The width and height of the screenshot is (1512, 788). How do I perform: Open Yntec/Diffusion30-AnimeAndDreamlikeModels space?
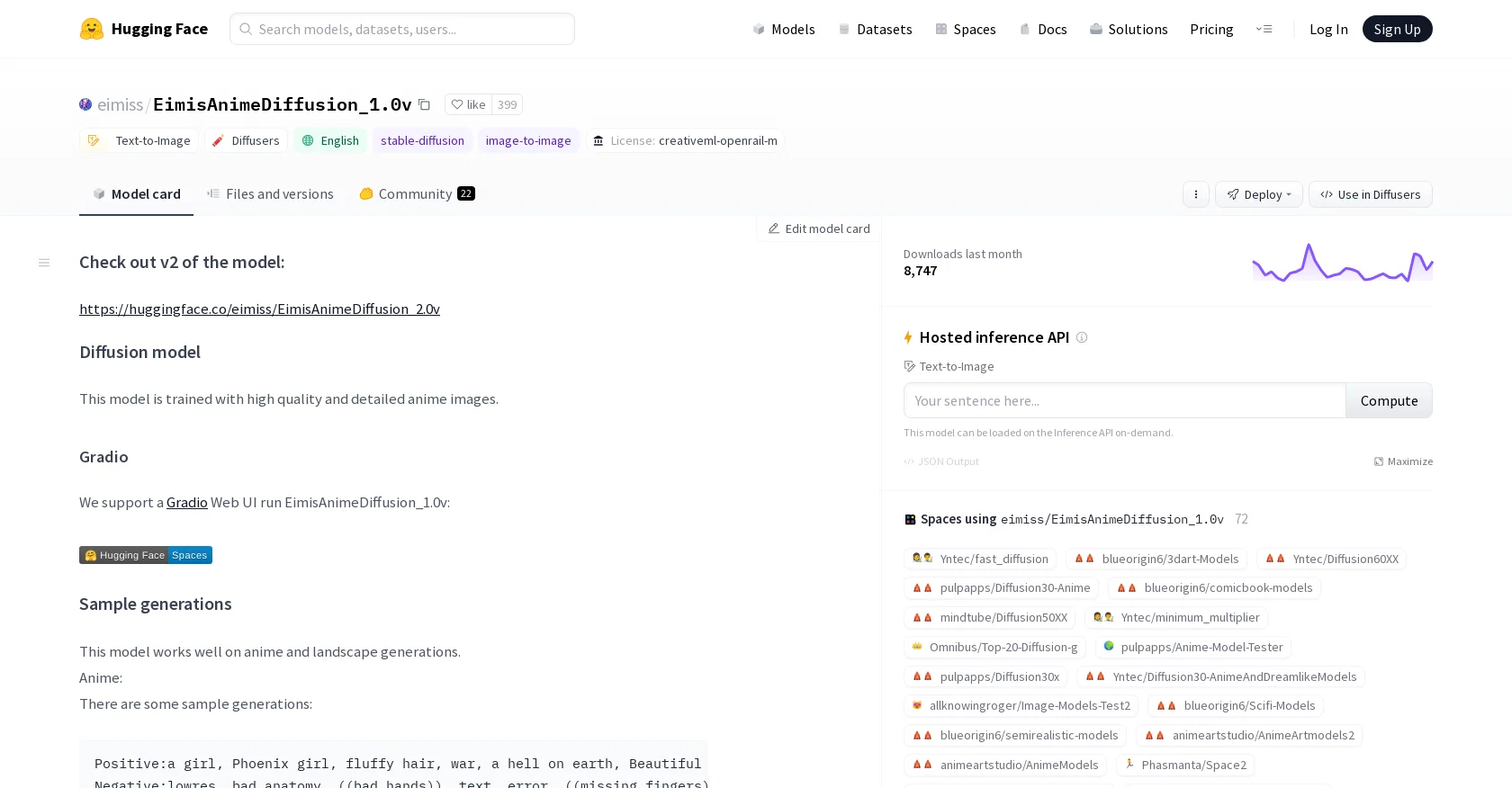1221,676
